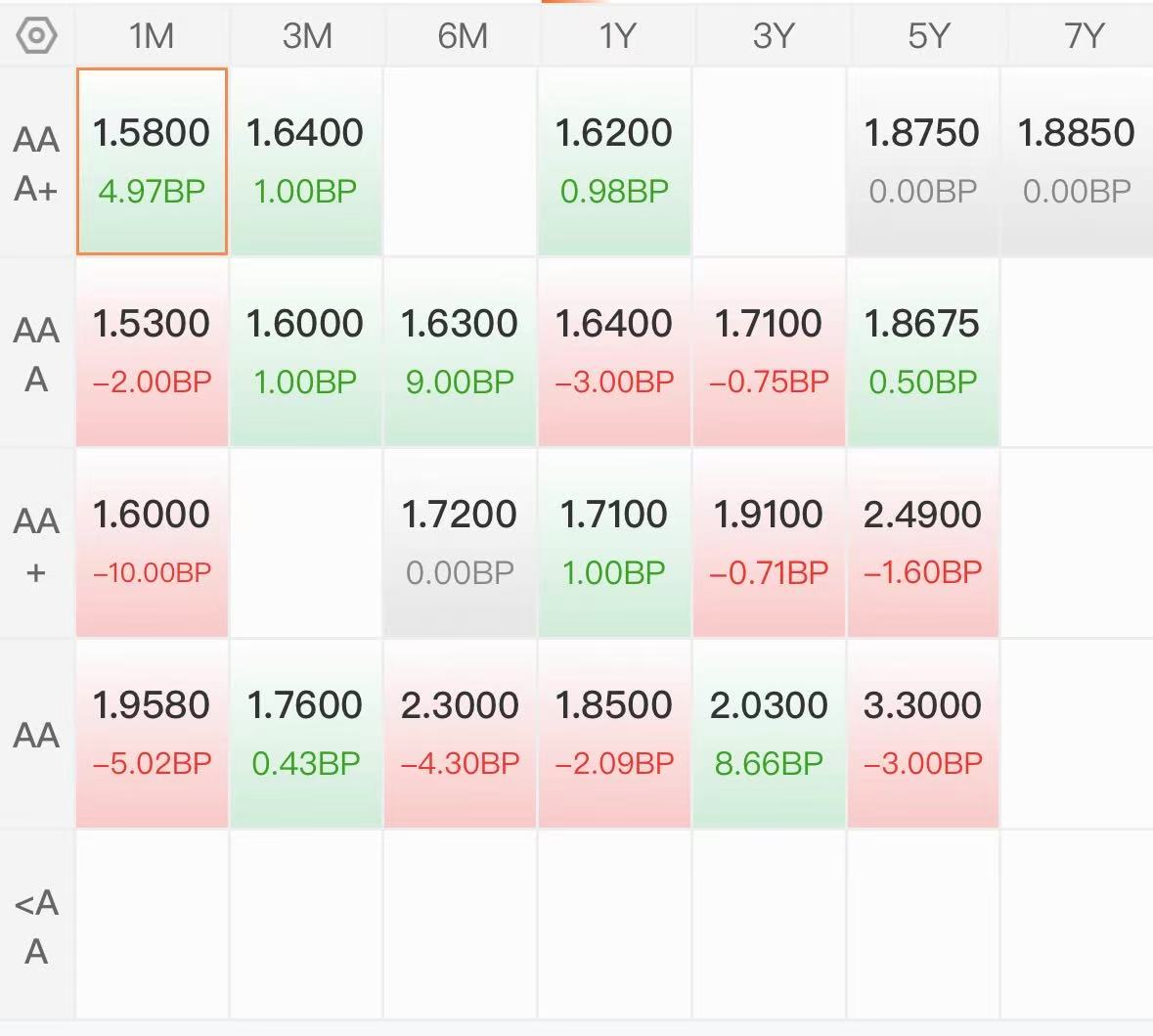Open the AA+ 6M cell with 0.00BP

tap(460, 543)
